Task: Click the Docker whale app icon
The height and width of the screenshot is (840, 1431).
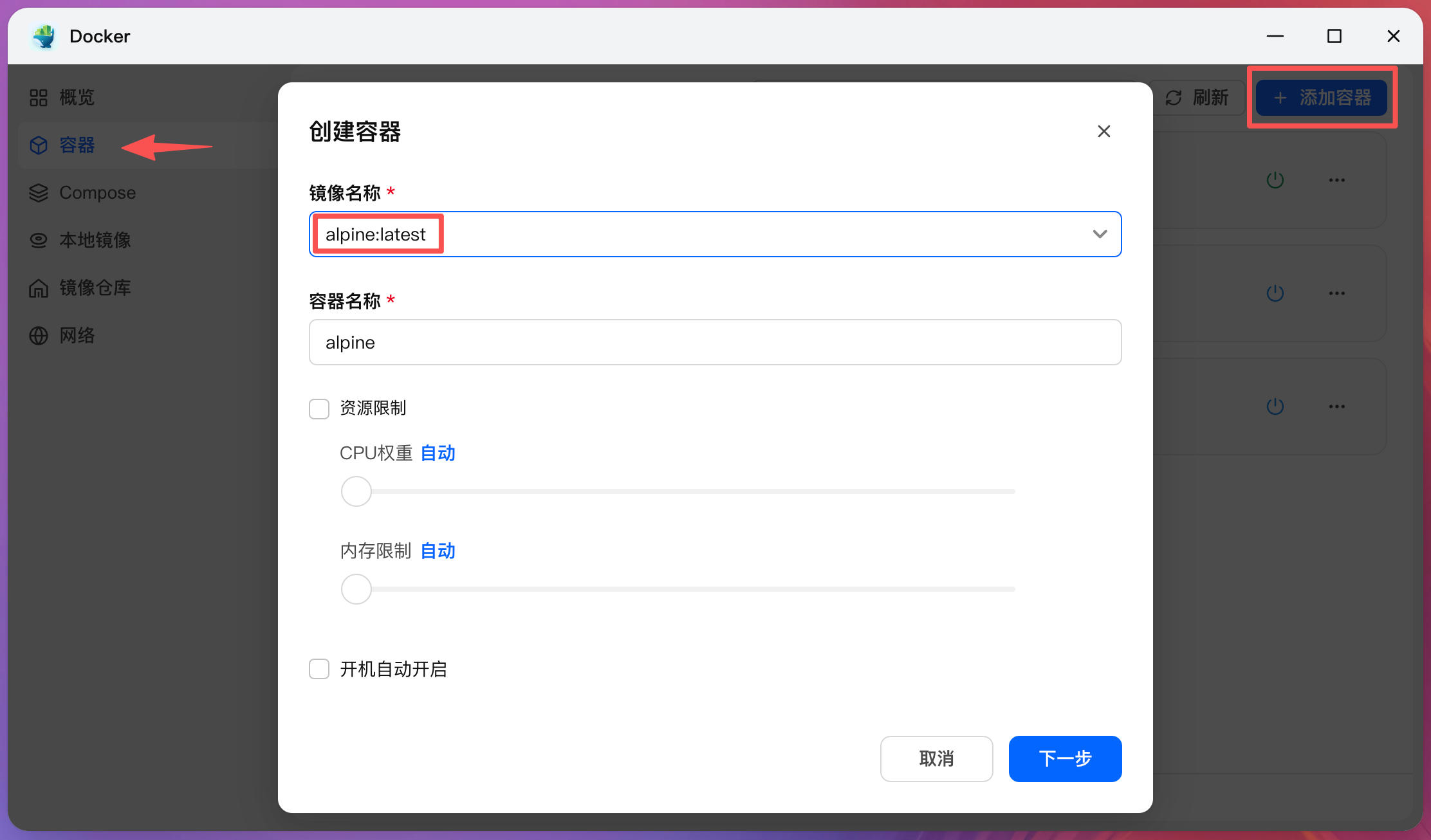Action: click(44, 37)
